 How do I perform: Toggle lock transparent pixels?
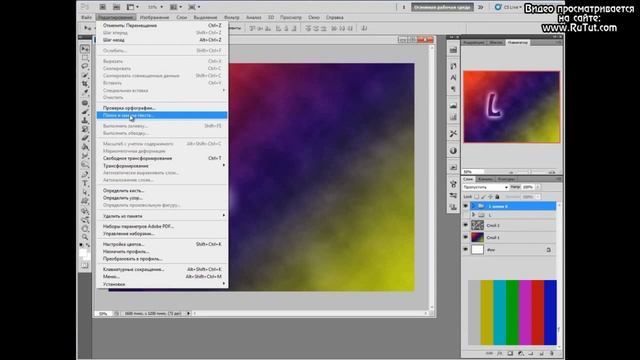click(477, 197)
